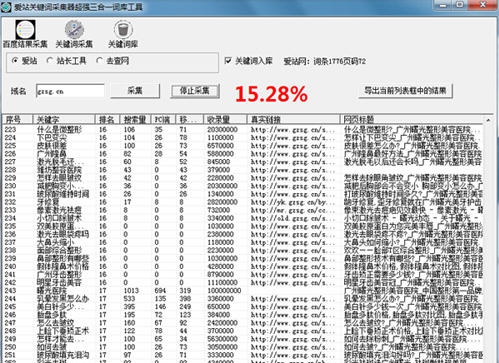
Task: Click the search volume 533 in row 244
Action: pos(129,299)
